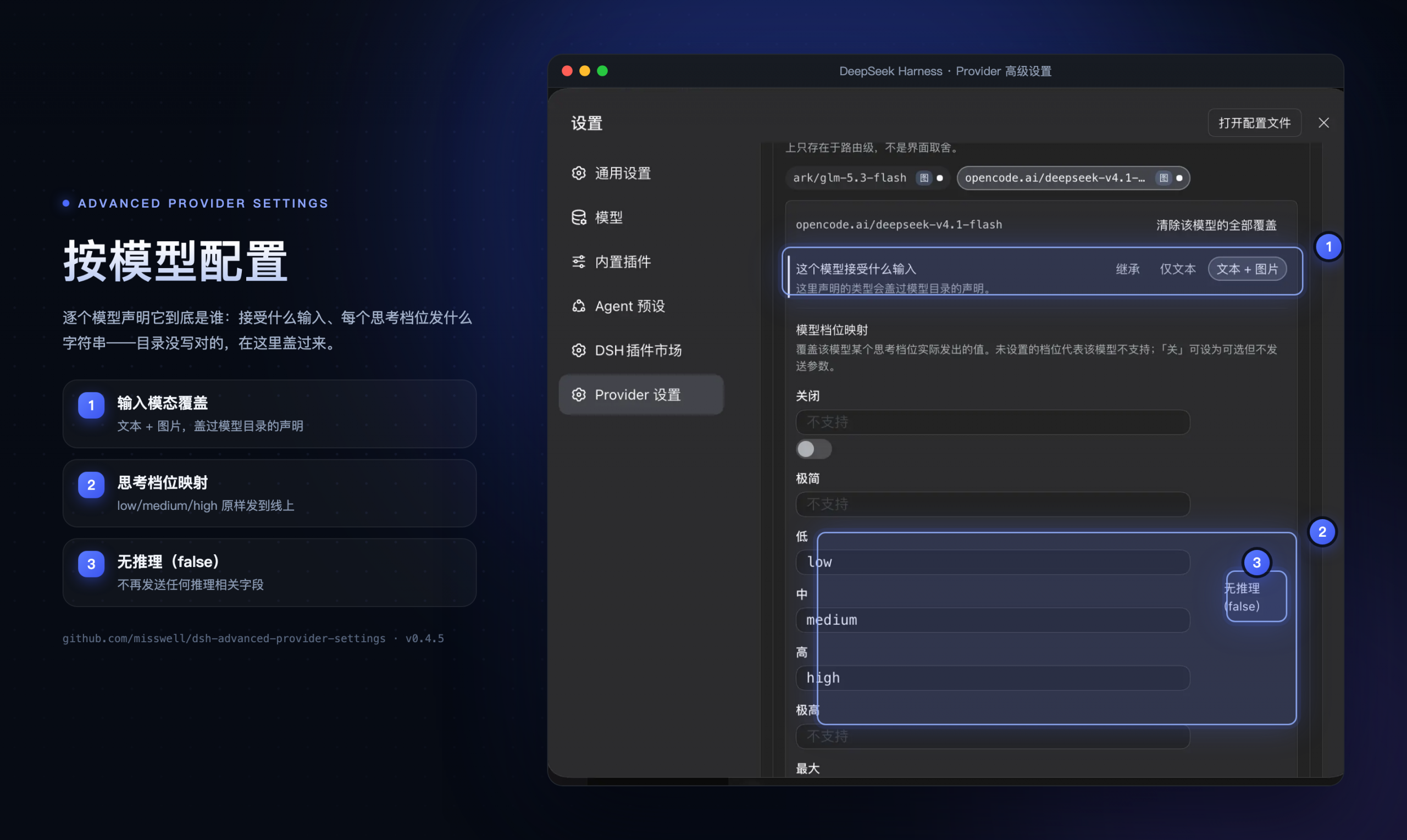Focus the 关闭 level input field
Image resolution: width=1407 pixels, height=840 pixels.
pyautogui.click(x=993, y=422)
